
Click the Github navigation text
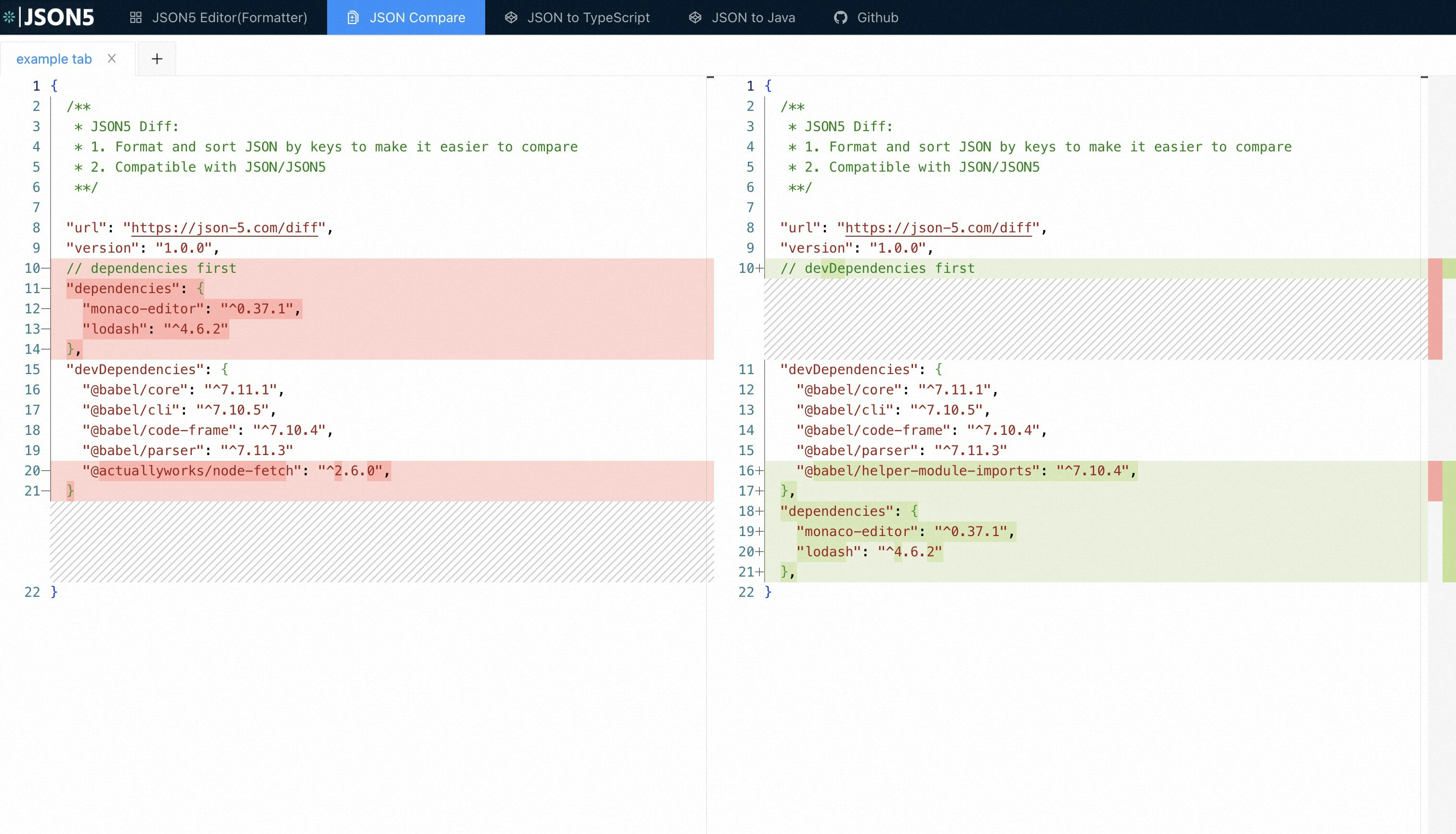coord(877,17)
